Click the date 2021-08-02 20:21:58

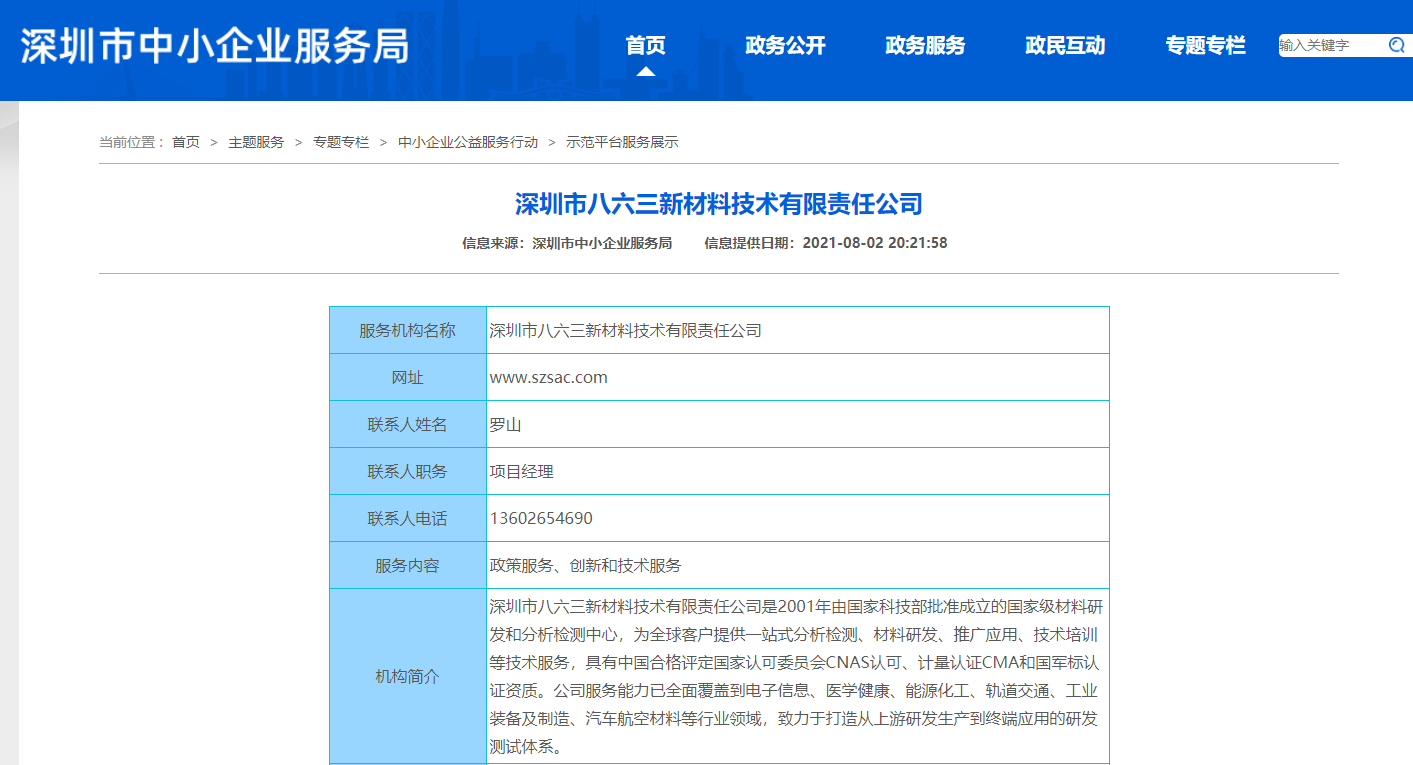(875, 243)
